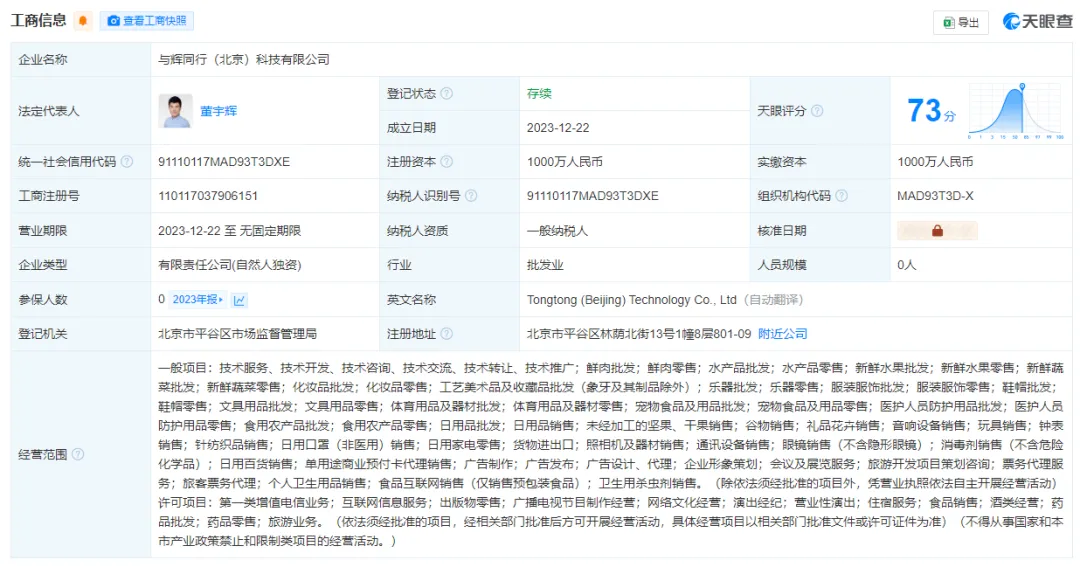Open the insured count trend chart icon
The width and height of the screenshot is (1080, 567).
(x=240, y=299)
